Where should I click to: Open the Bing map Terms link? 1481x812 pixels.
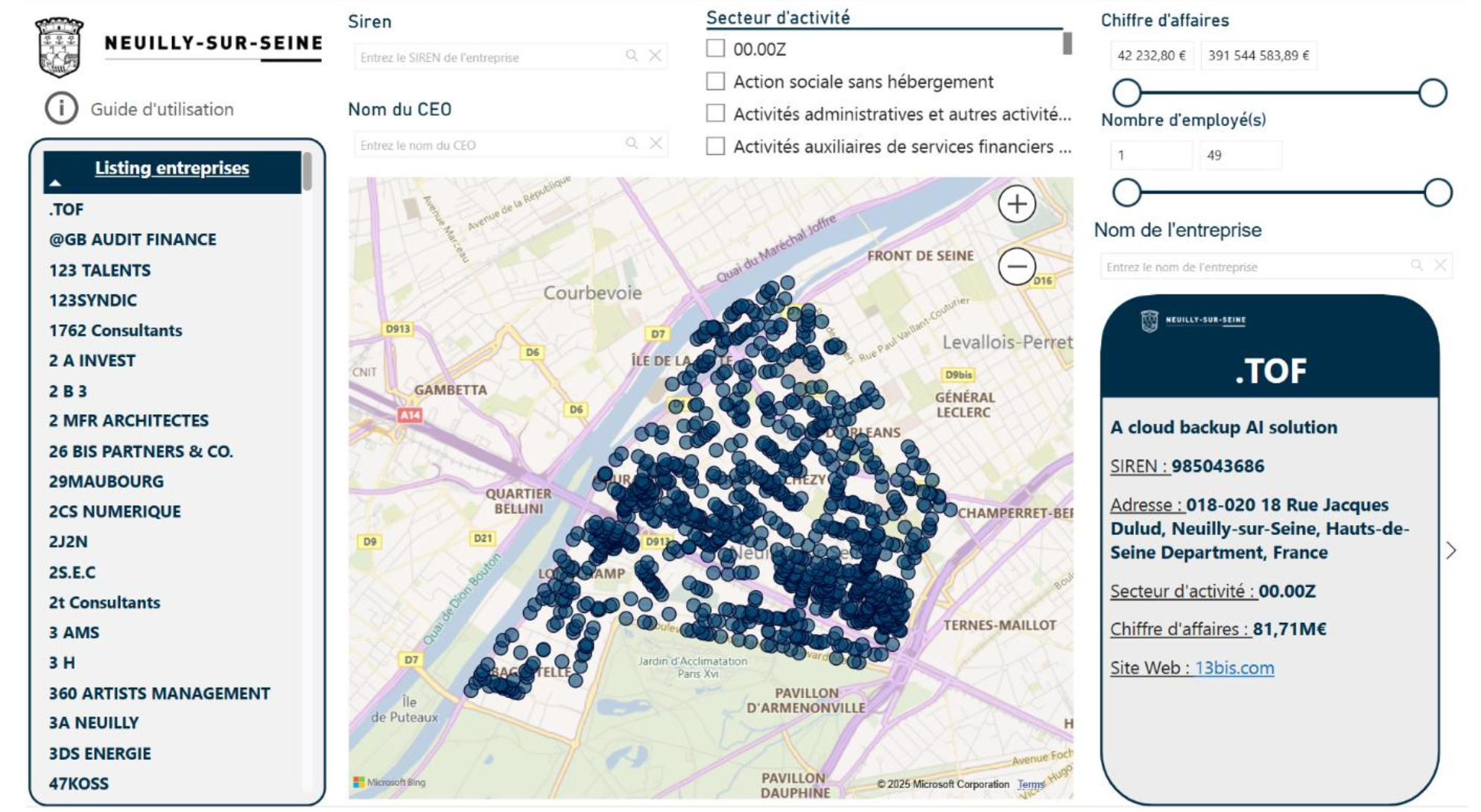click(1030, 784)
